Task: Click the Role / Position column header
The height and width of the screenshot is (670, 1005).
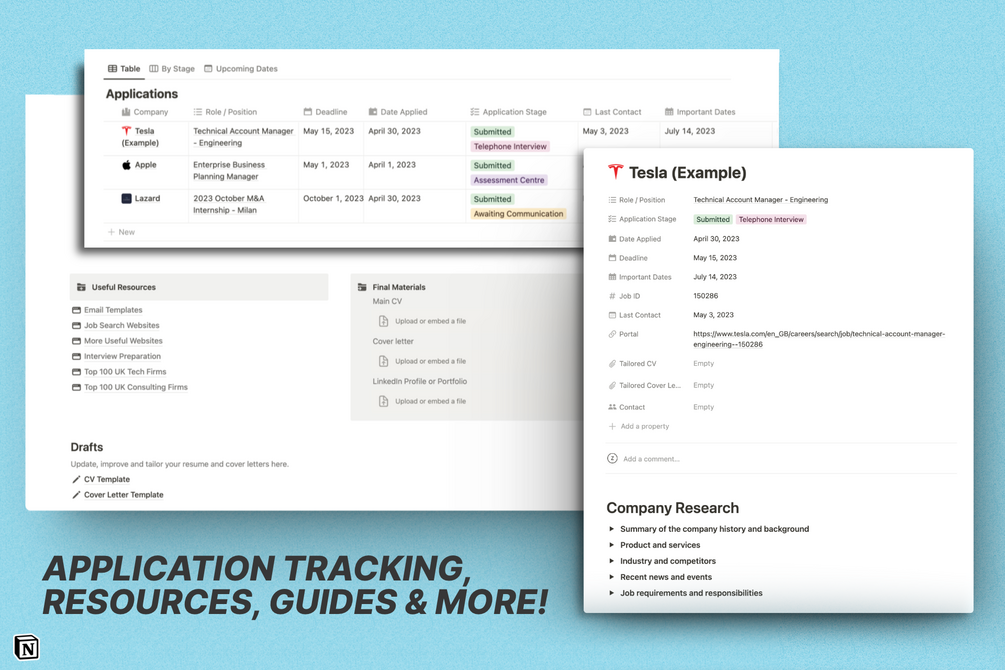Action: (x=225, y=112)
